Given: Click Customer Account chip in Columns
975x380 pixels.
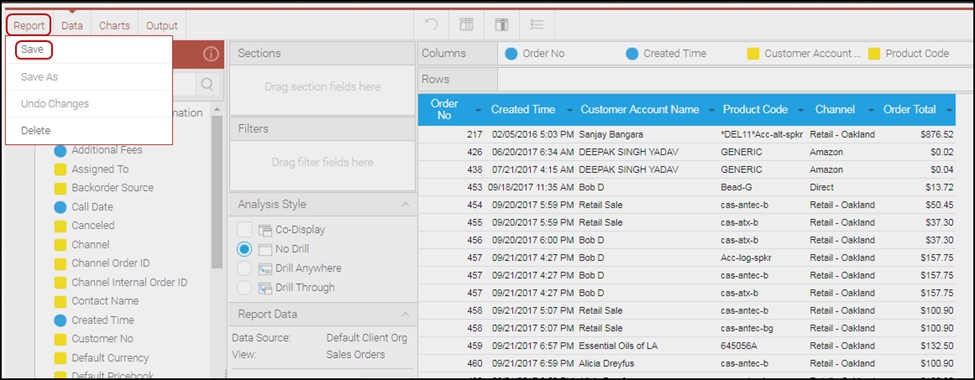Looking at the screenshot, I should [804, 53].
